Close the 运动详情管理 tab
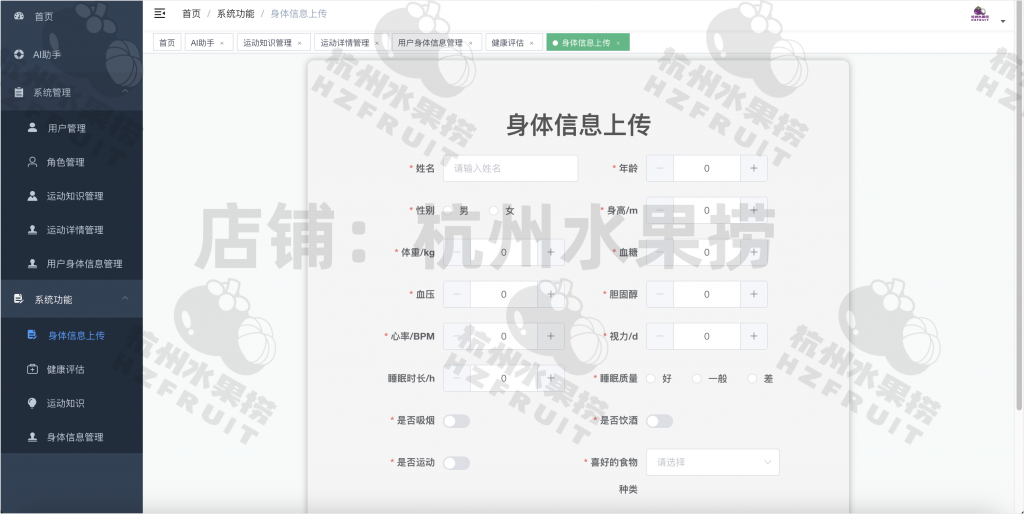The height and width of the screenshot is (514, 1024). (377, 43)
